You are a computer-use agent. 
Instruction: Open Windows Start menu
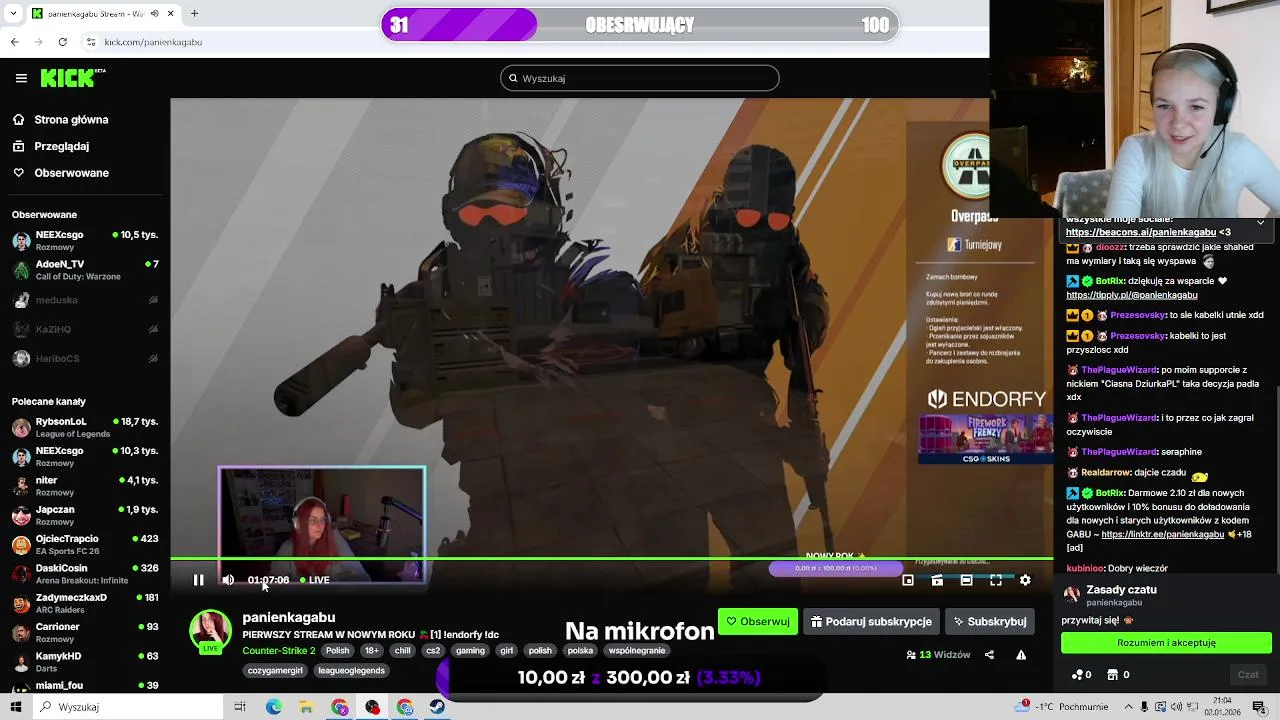[15, 707]
